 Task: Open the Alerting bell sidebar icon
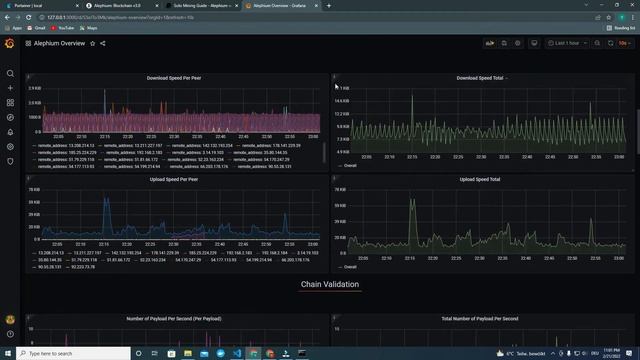(10, 132)
